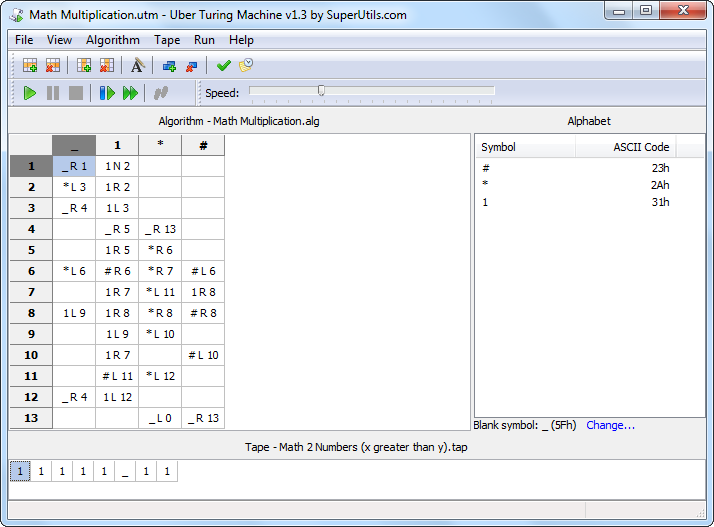Screen dimensions: 714x527
Task: Click the add state row icon
Action: pyautogui.click(x=30, y=66)
